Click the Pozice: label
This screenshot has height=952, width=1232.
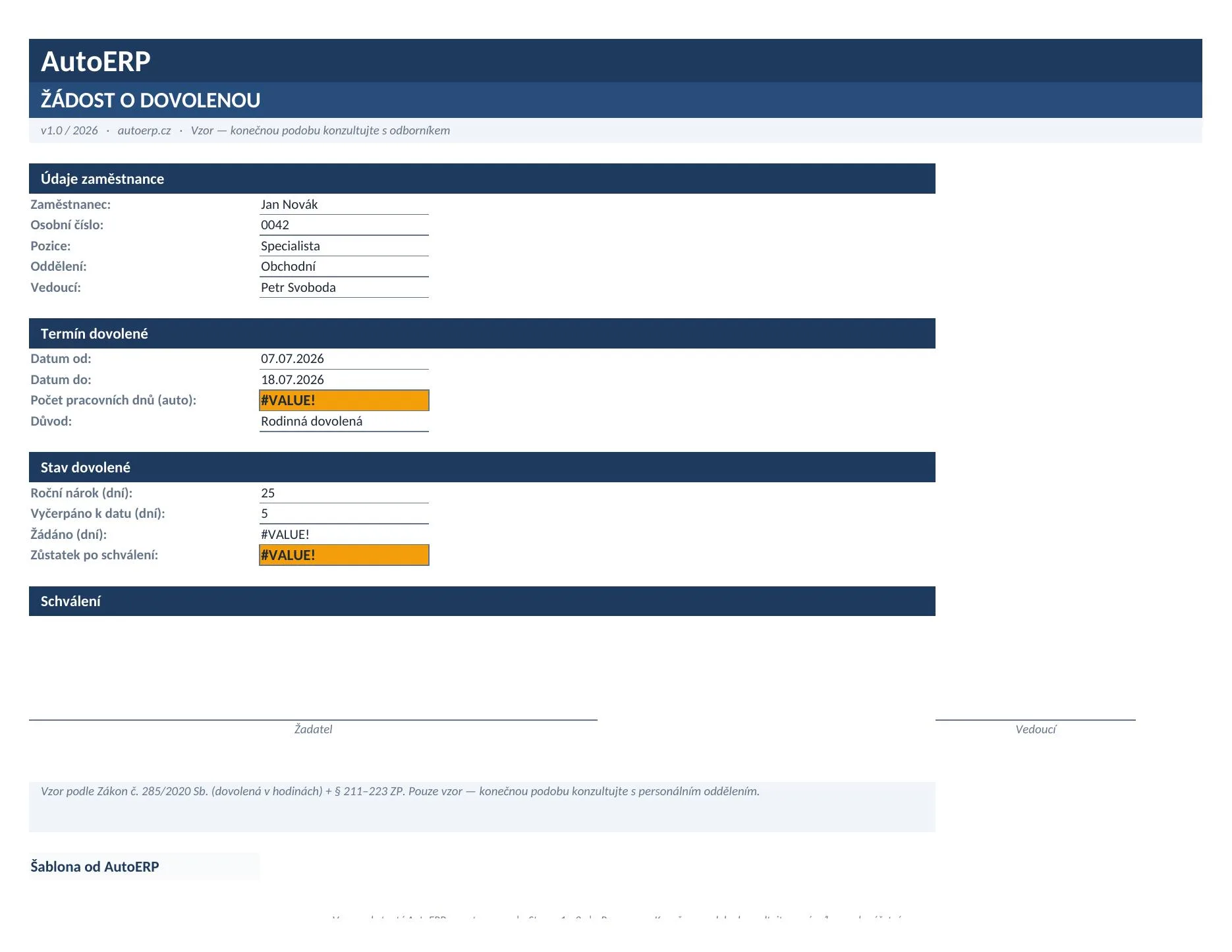pos(50,246)
